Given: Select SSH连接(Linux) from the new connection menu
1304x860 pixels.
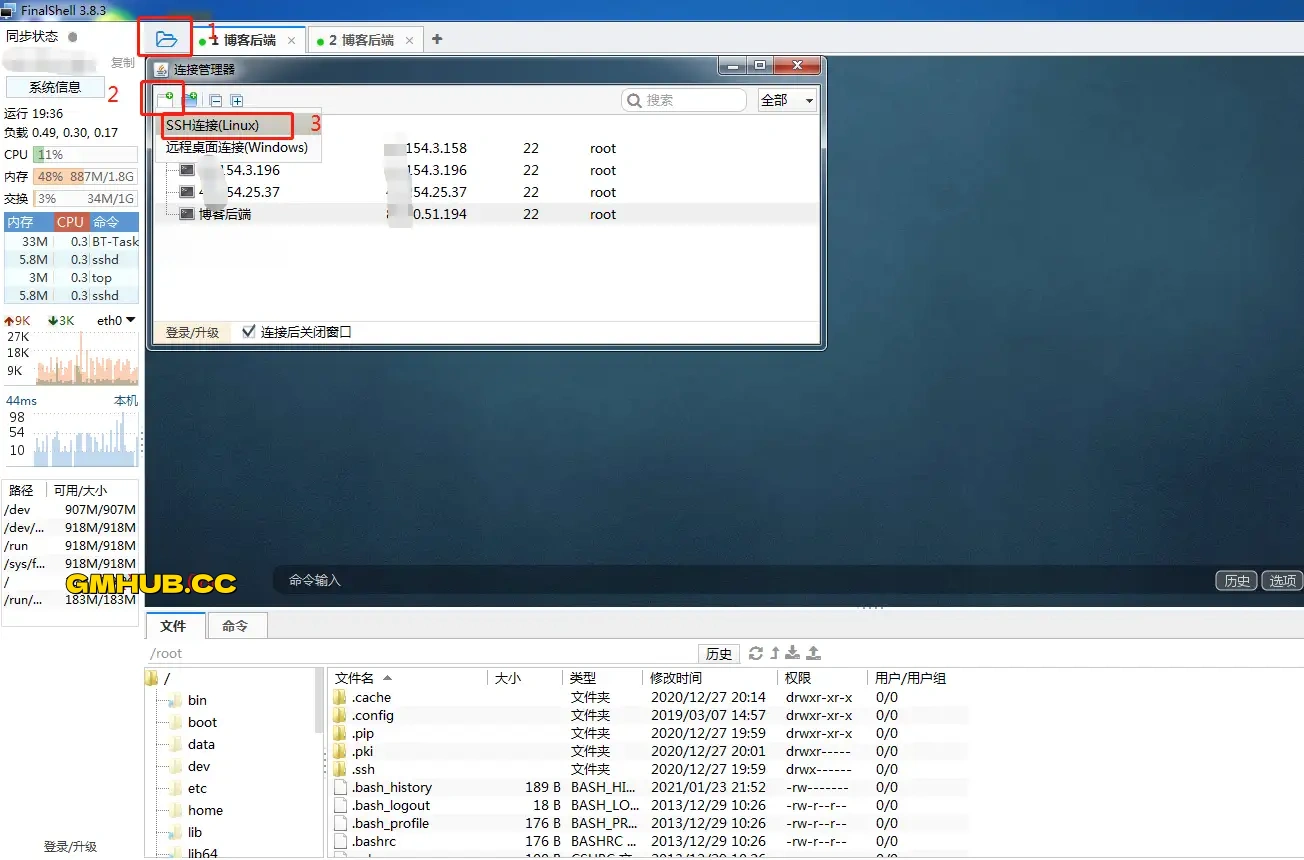Looking at the screenshot, I should [224, 124].
